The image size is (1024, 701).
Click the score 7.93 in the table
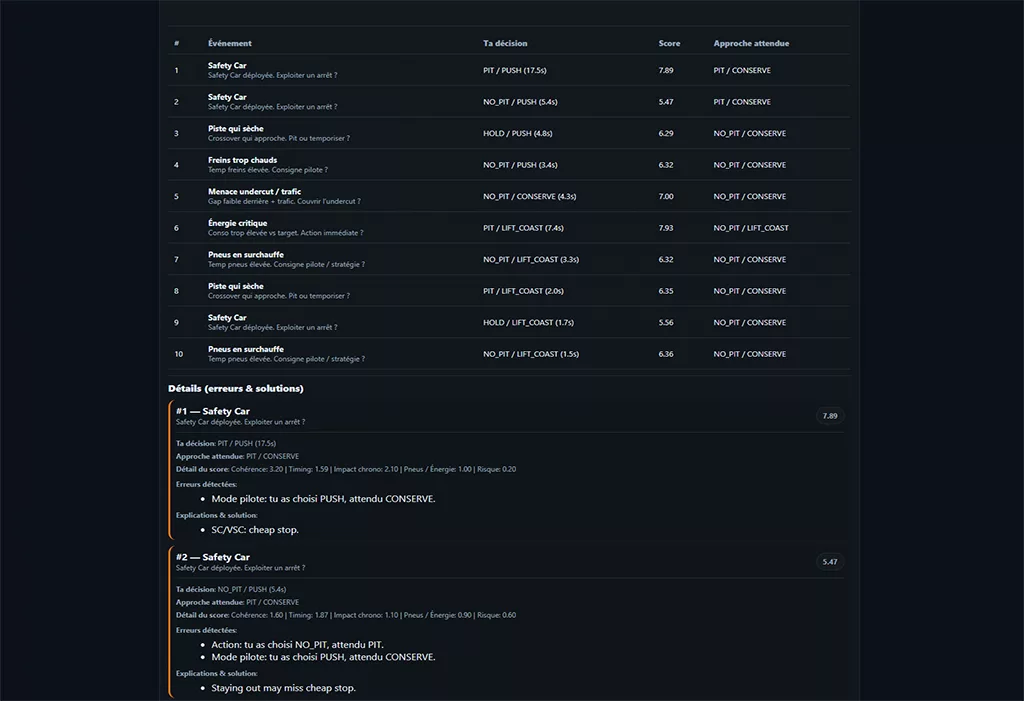[666, 228]
